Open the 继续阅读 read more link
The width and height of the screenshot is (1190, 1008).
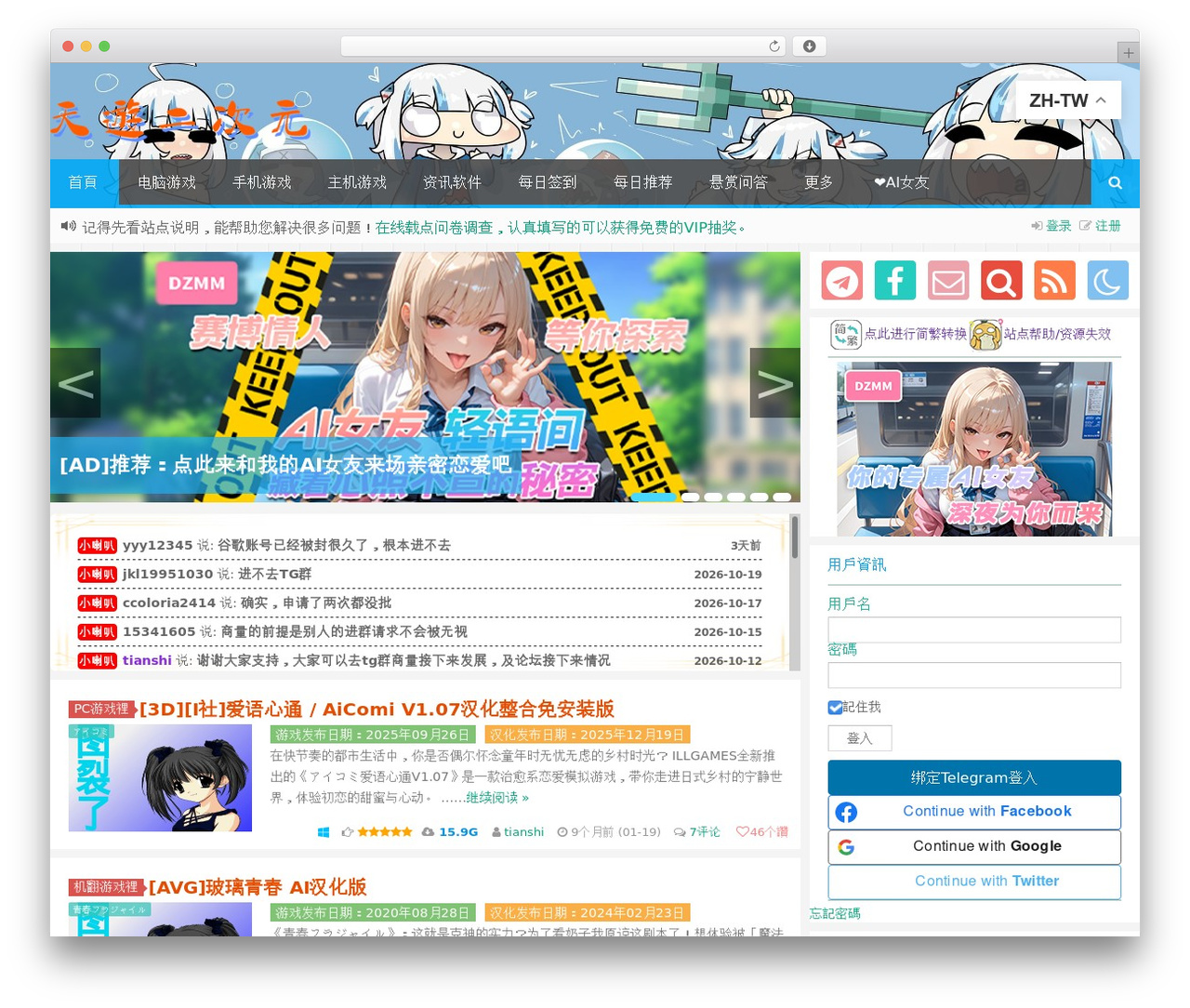[497, 798]
